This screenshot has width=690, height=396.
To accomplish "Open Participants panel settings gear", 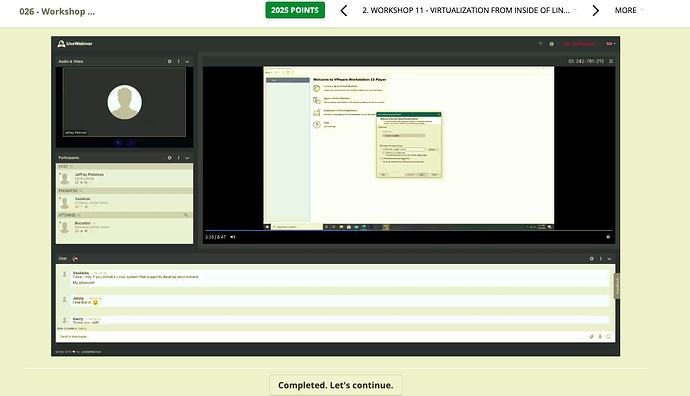I will [x=169, y=158].
